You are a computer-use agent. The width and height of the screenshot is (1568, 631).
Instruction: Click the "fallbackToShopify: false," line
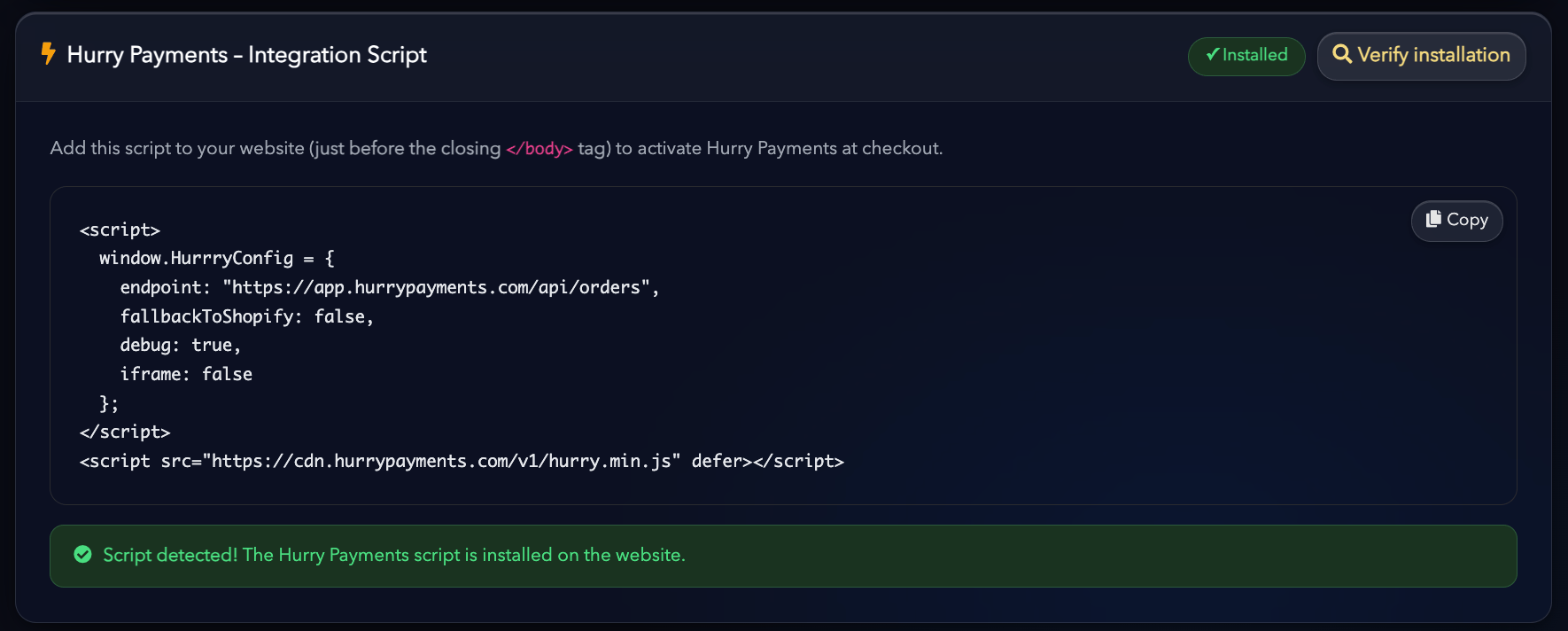click(247, 316)
